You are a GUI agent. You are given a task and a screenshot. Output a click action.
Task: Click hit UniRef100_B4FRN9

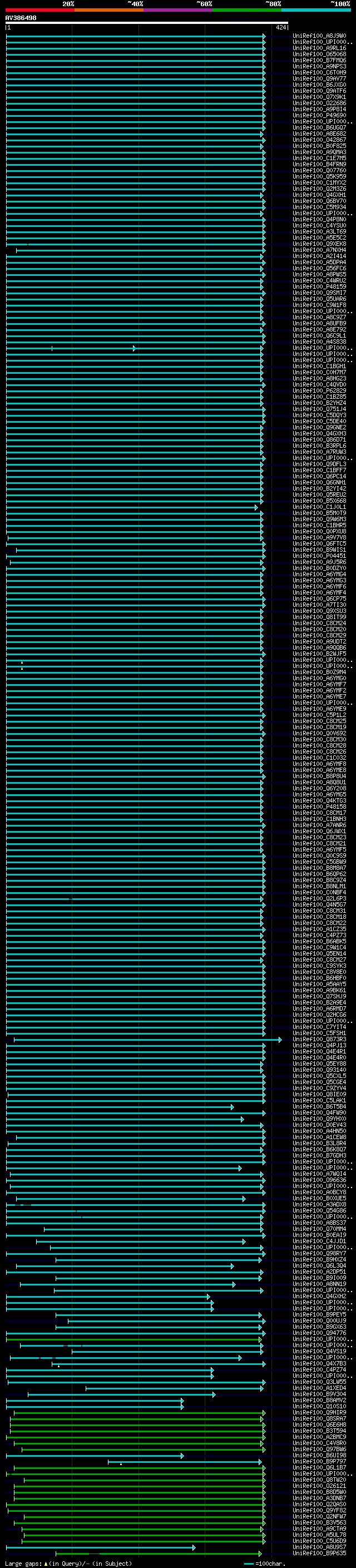coord(319,164)
